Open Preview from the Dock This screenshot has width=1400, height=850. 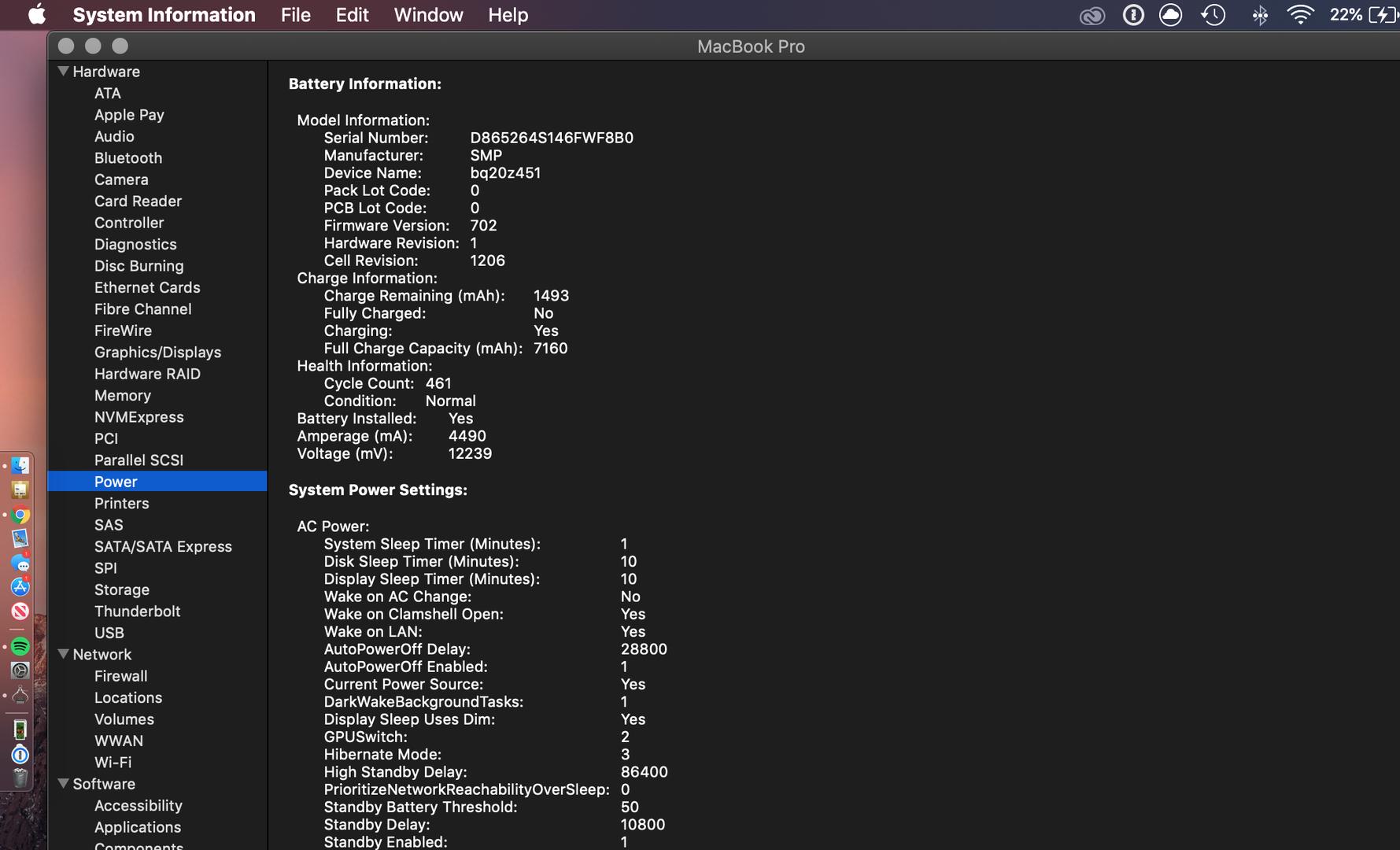(20, 539)
